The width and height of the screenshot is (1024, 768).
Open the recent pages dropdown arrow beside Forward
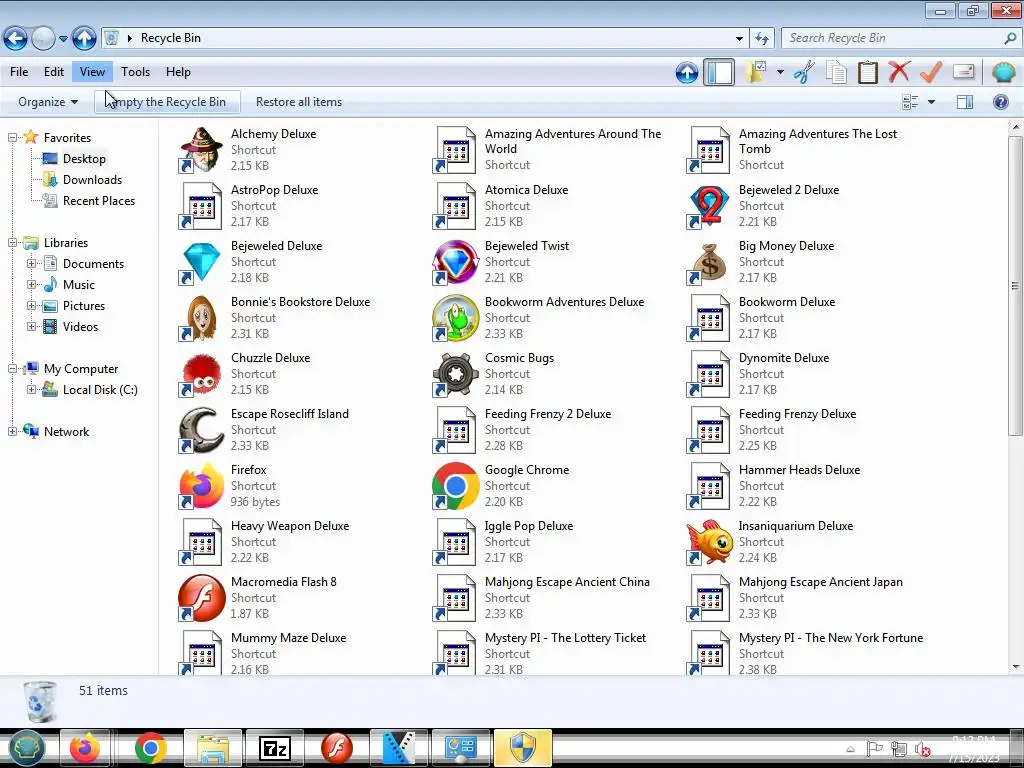click(x=63, y=39)
